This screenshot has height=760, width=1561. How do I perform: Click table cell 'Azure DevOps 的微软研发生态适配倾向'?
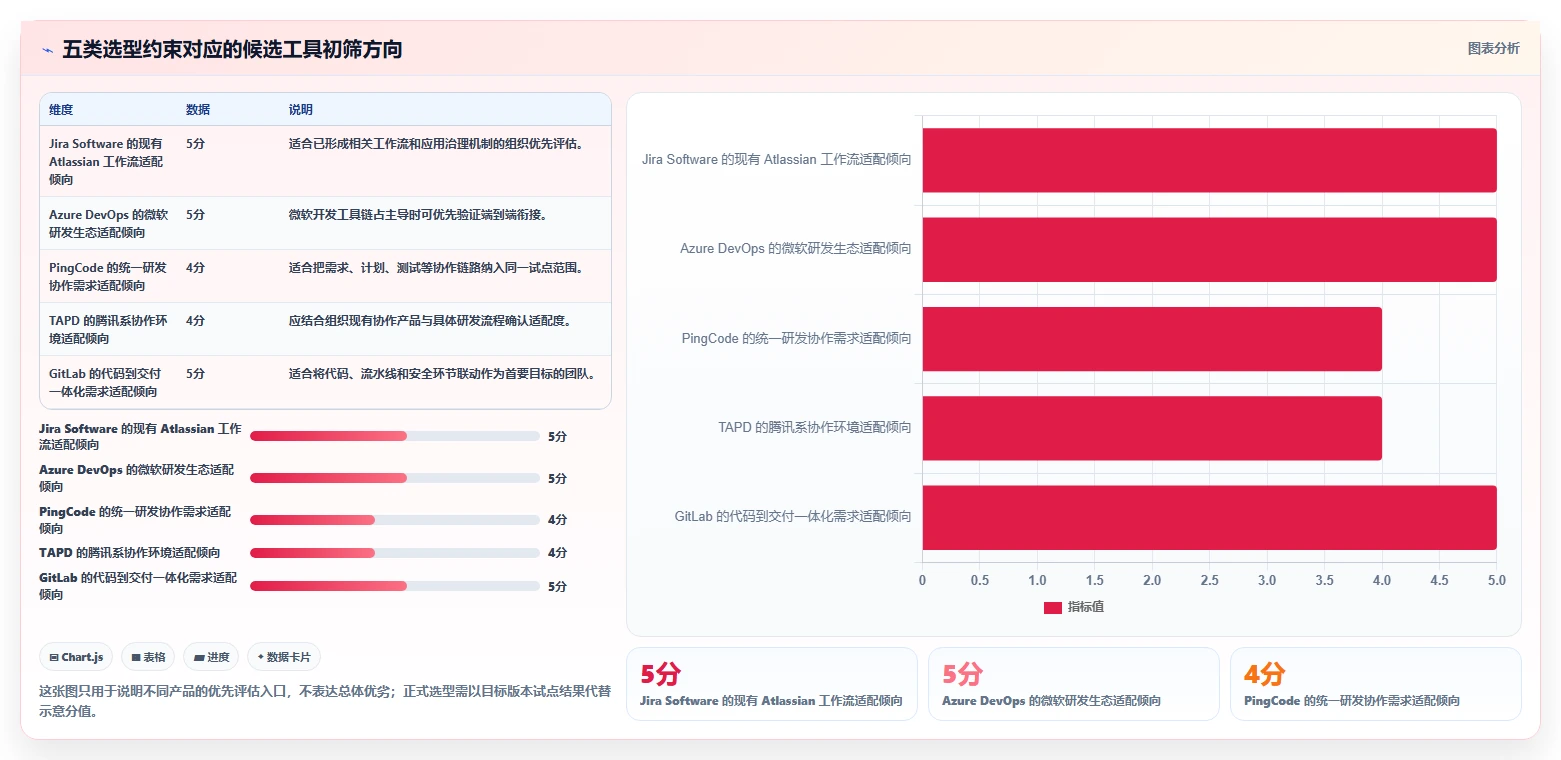(x=109, y=224)
